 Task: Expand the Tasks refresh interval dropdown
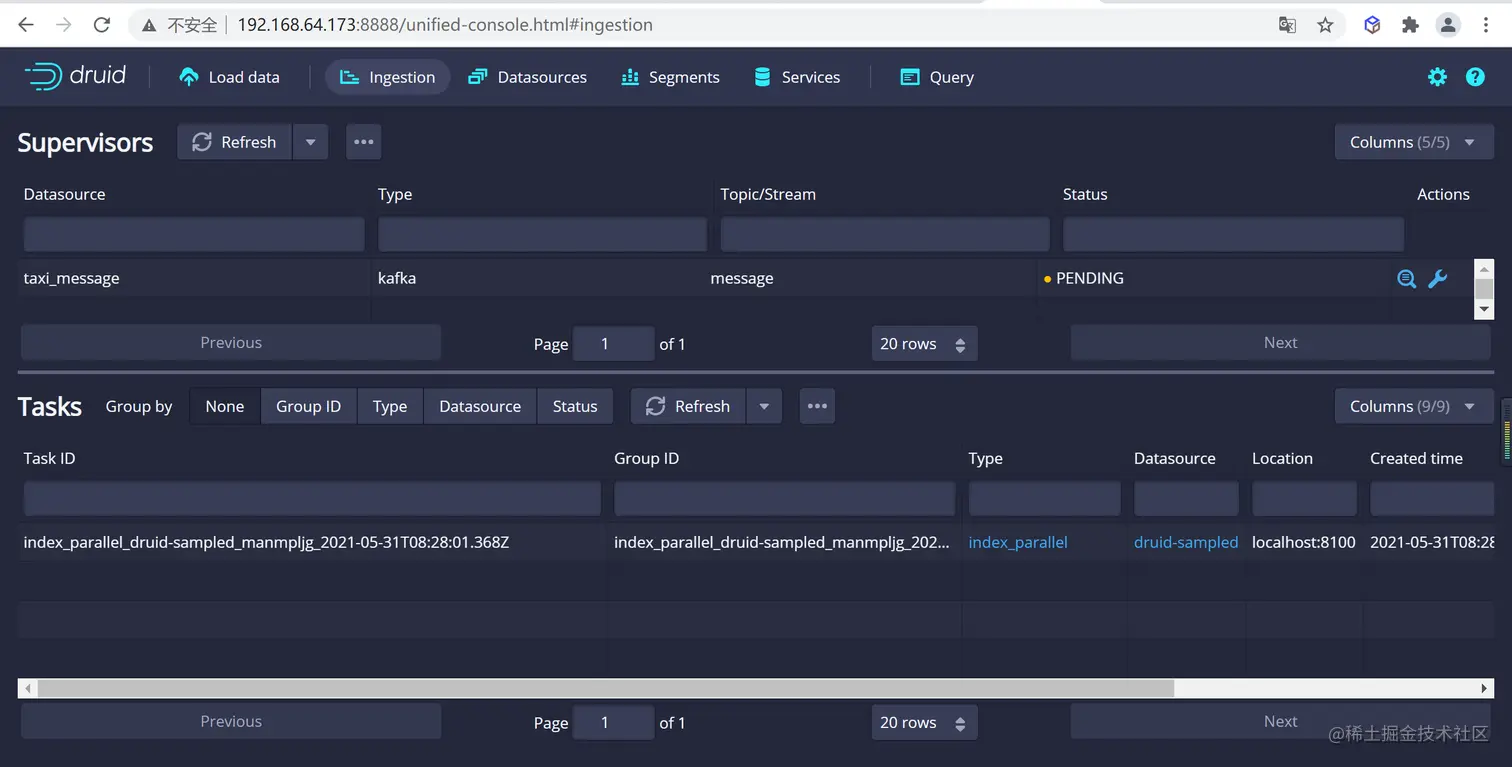point(764,406)
